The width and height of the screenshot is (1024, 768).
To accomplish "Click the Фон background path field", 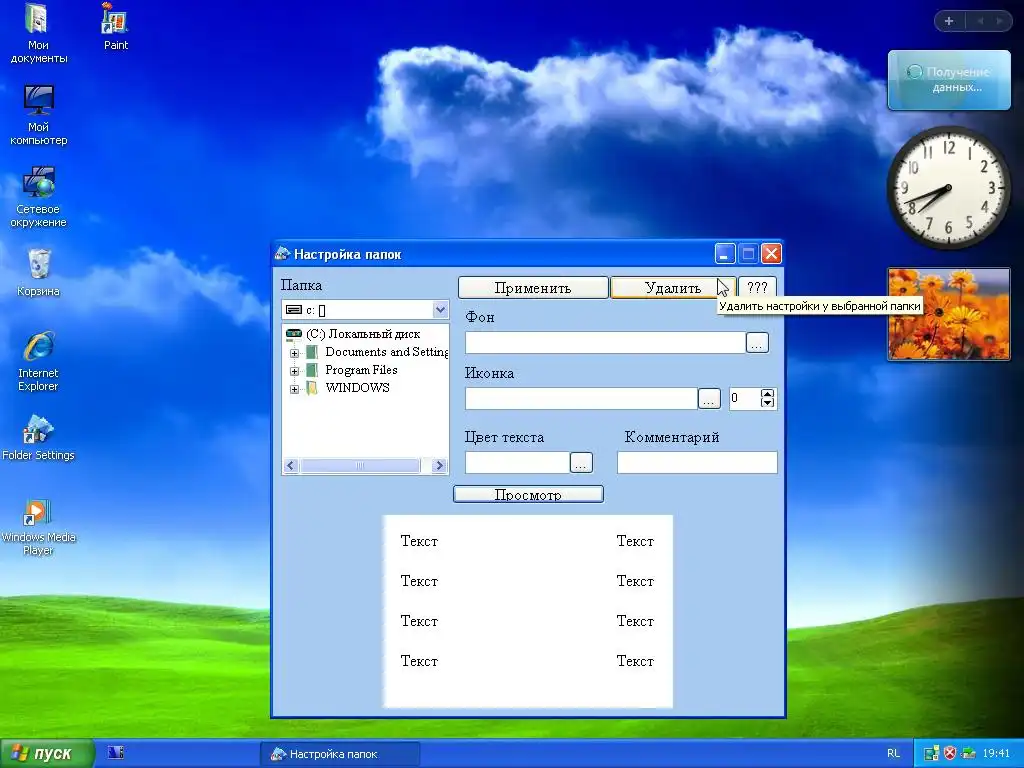I will (605, 342).
